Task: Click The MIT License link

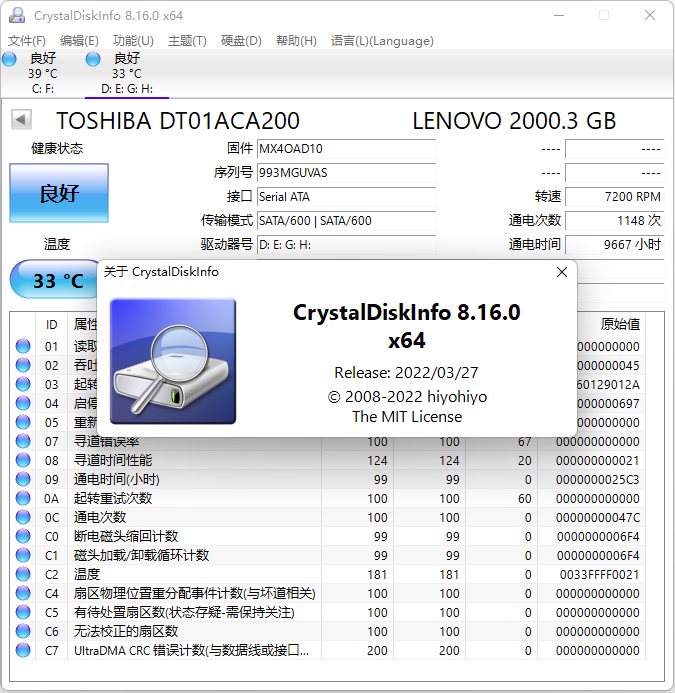Action: (x=407, y=416)
